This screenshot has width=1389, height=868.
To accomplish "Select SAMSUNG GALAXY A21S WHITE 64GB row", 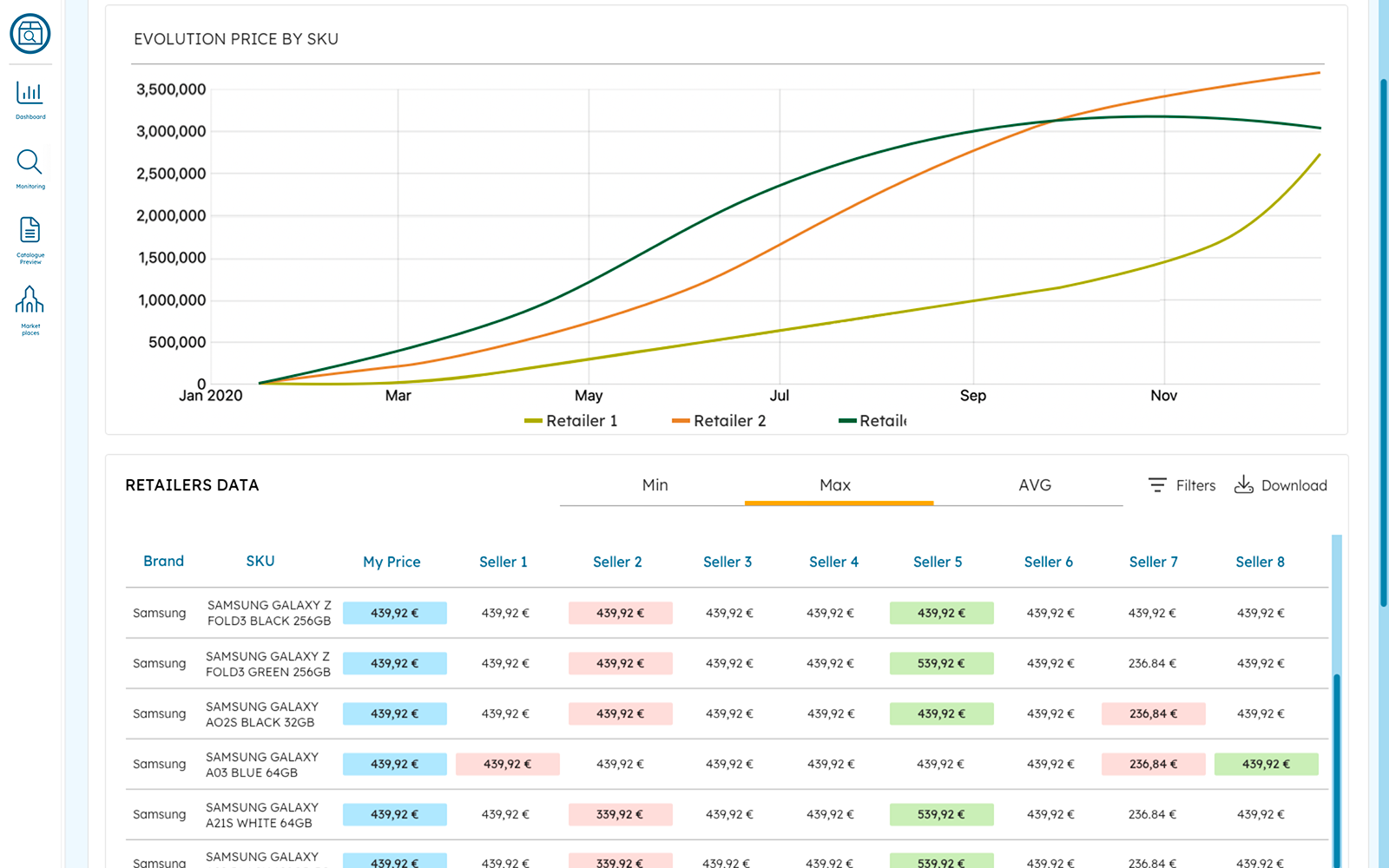I will pyautogui.click(x=727, y=814).
